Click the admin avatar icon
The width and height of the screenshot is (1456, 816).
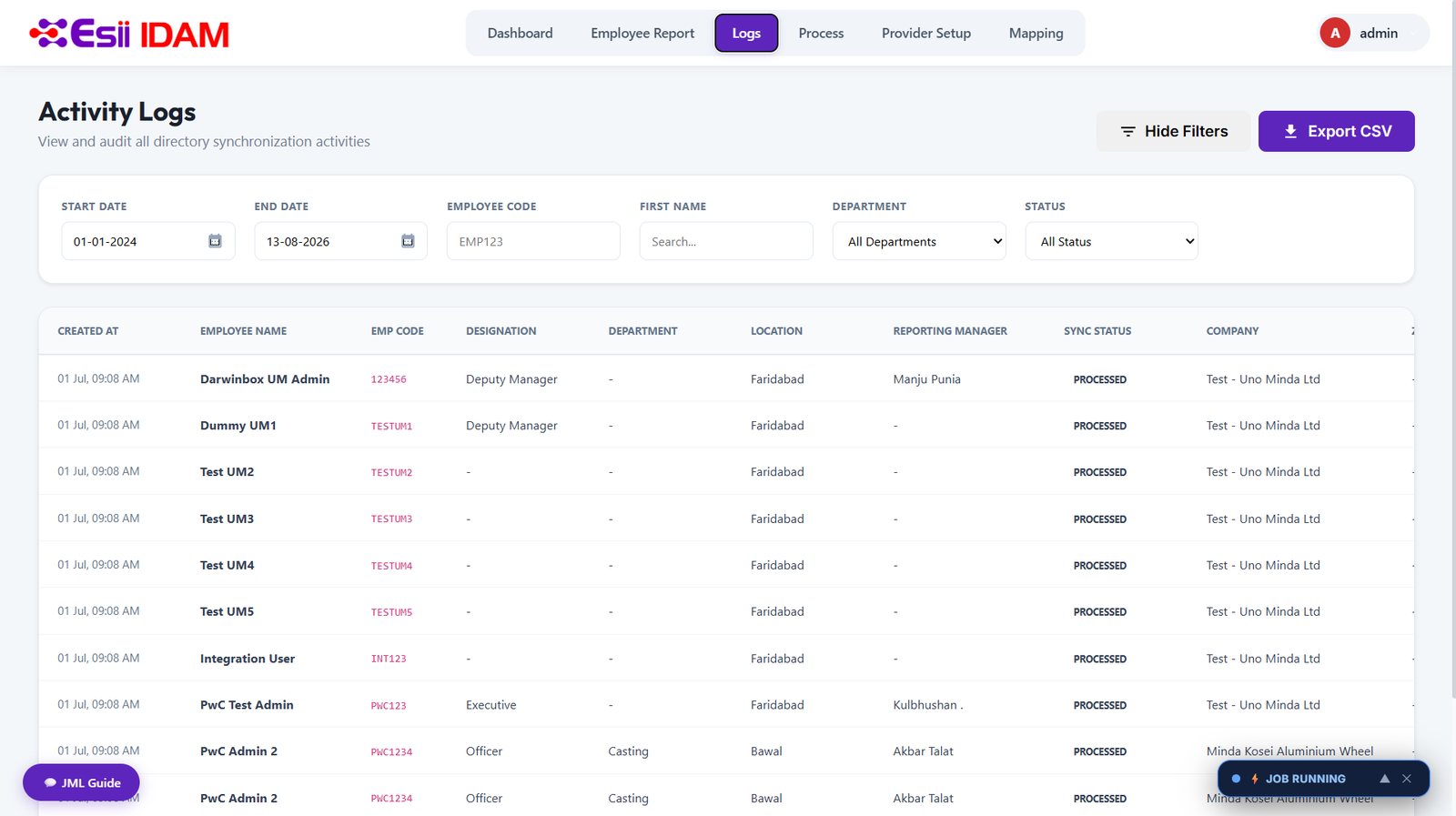click(1335, 33)
